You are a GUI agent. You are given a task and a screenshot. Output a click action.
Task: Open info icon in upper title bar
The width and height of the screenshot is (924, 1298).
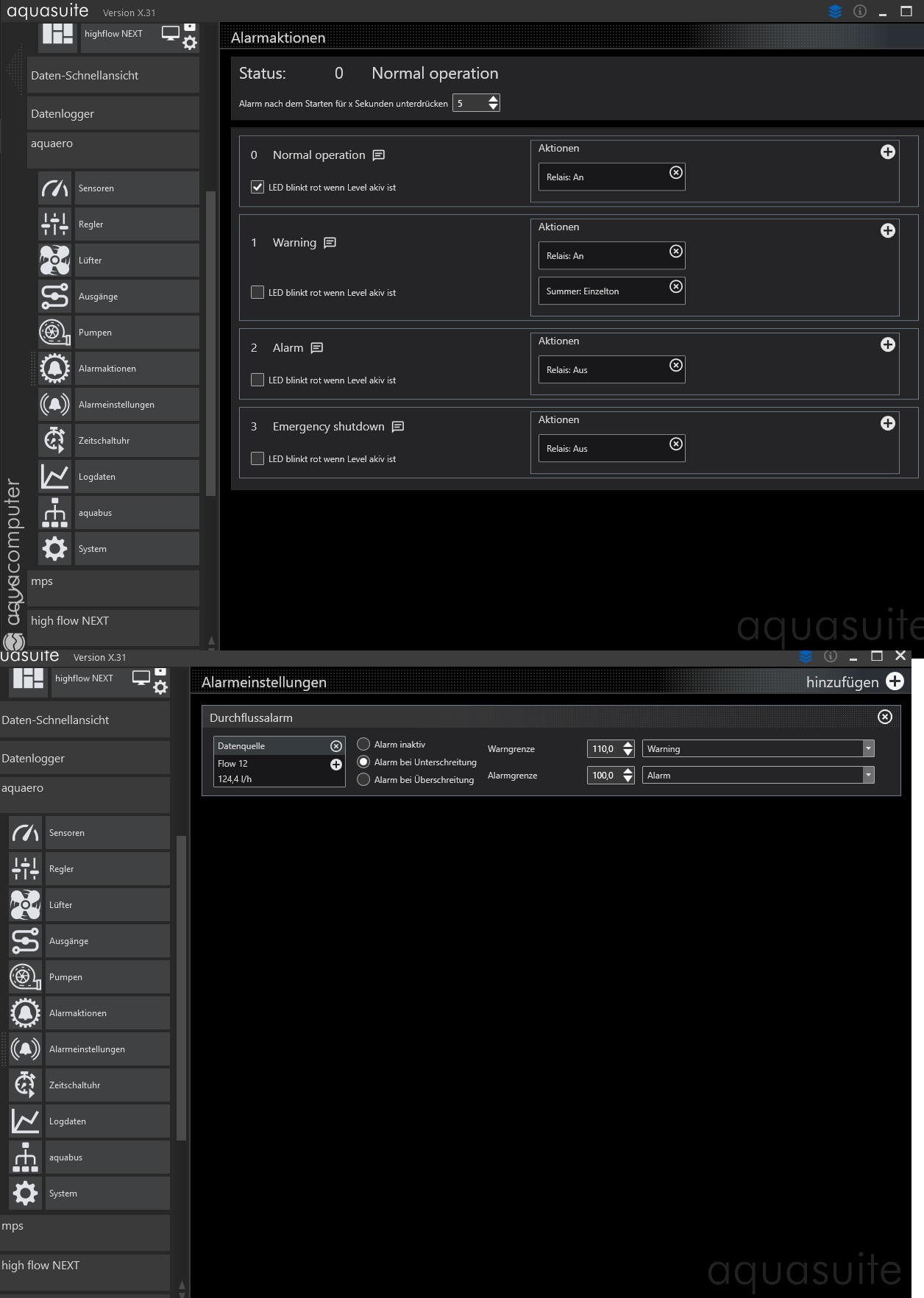(x=860, y=12)
